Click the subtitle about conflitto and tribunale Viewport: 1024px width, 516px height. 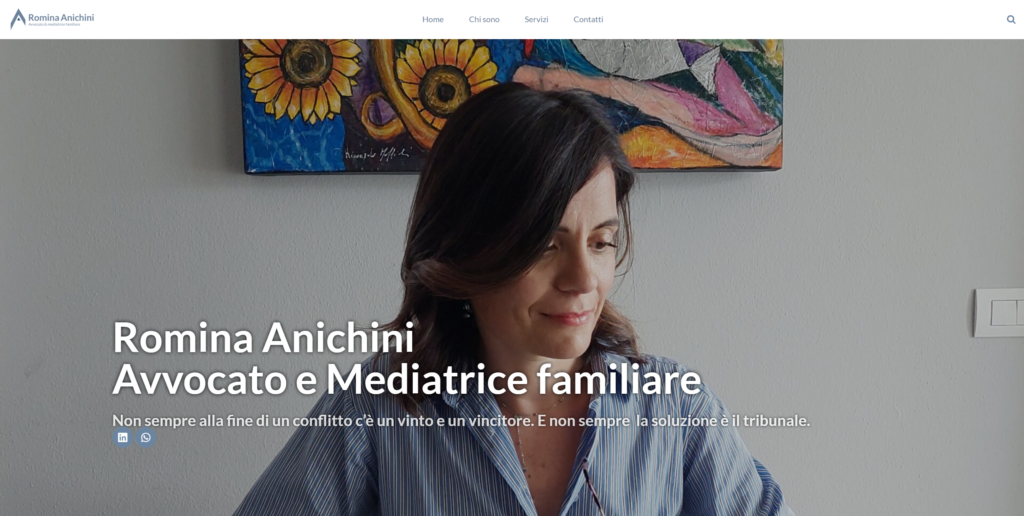click(x=461, y=421)
